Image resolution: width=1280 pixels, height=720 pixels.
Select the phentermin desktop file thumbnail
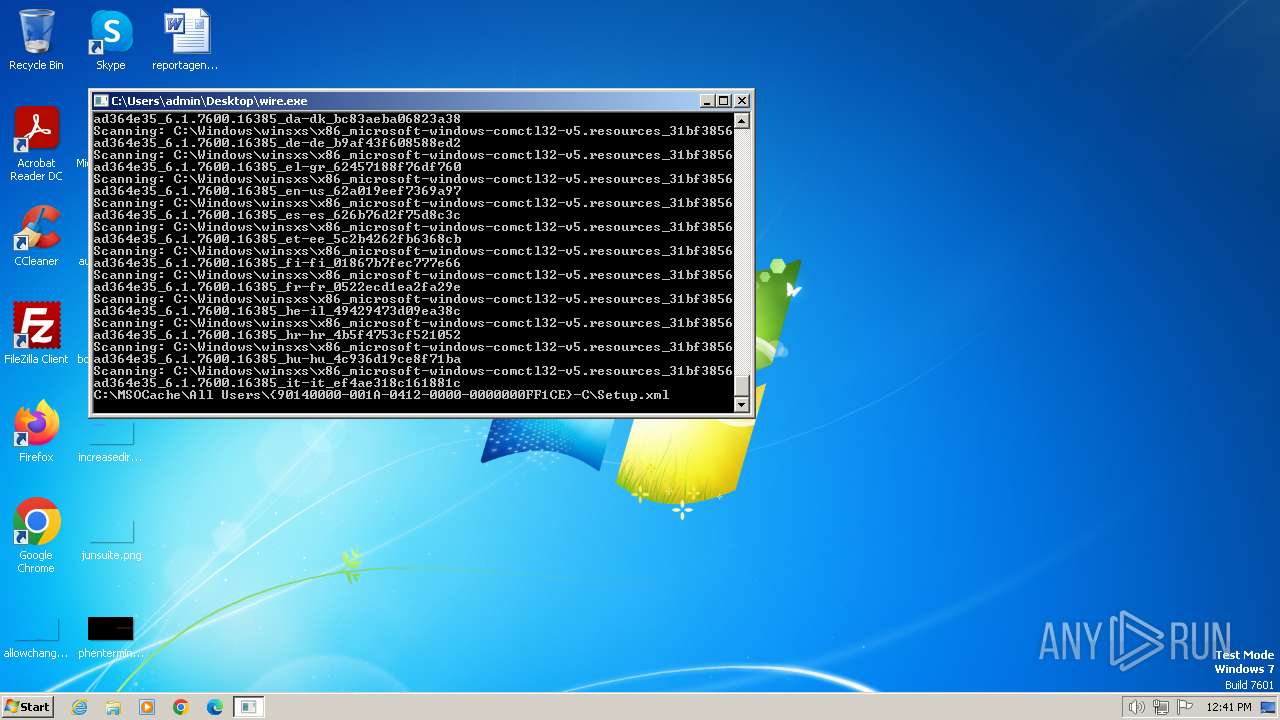110,629
